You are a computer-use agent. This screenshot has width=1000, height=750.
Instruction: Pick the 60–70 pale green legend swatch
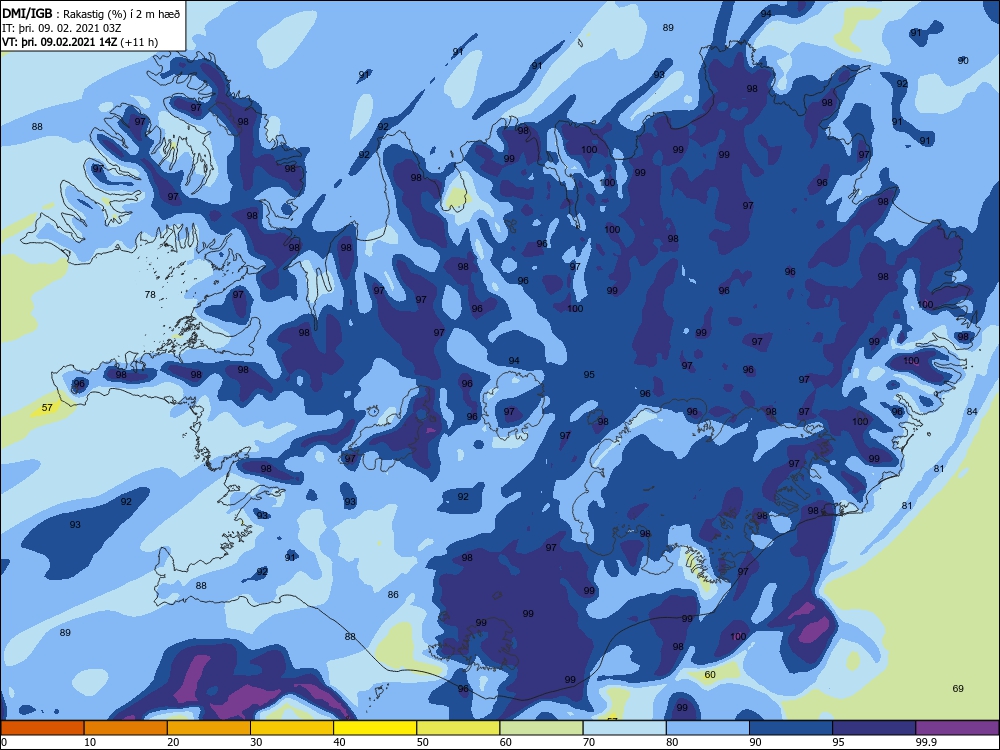coord(541,728)
